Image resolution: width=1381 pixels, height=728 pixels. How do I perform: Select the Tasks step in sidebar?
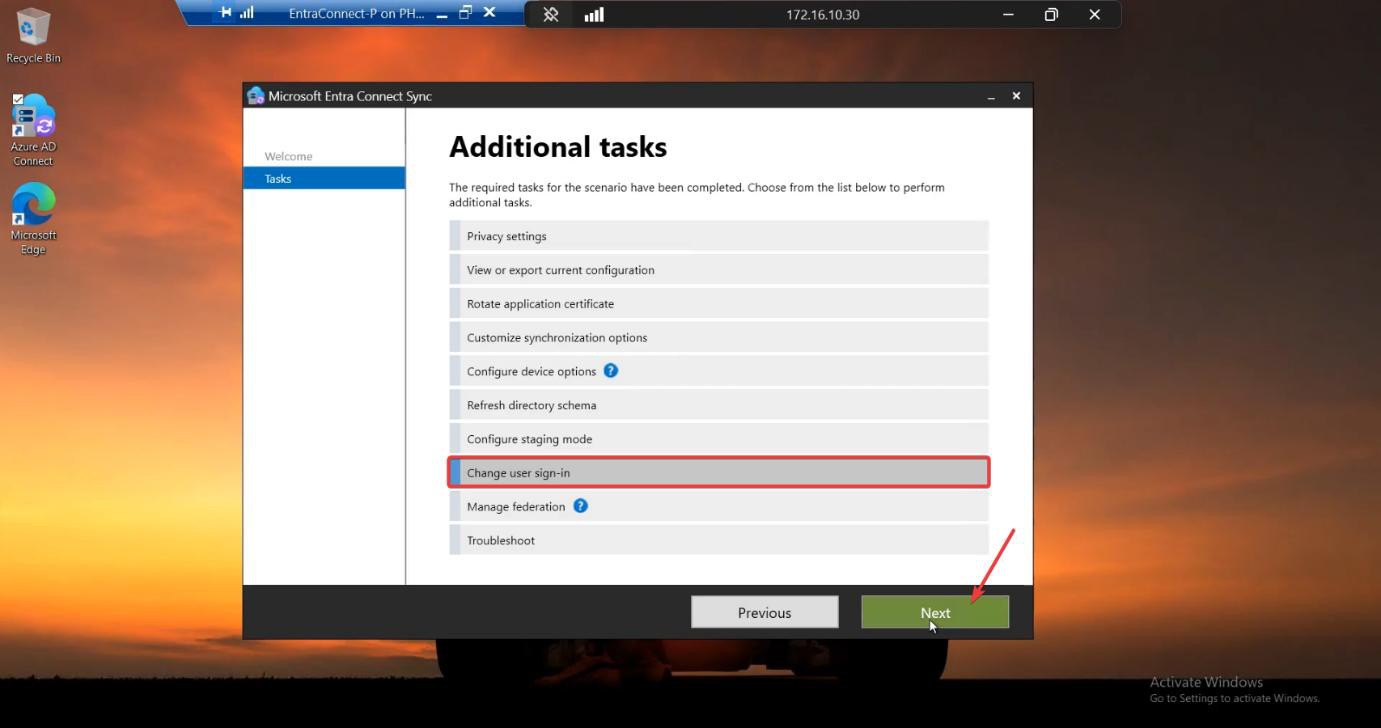[324, 179]
